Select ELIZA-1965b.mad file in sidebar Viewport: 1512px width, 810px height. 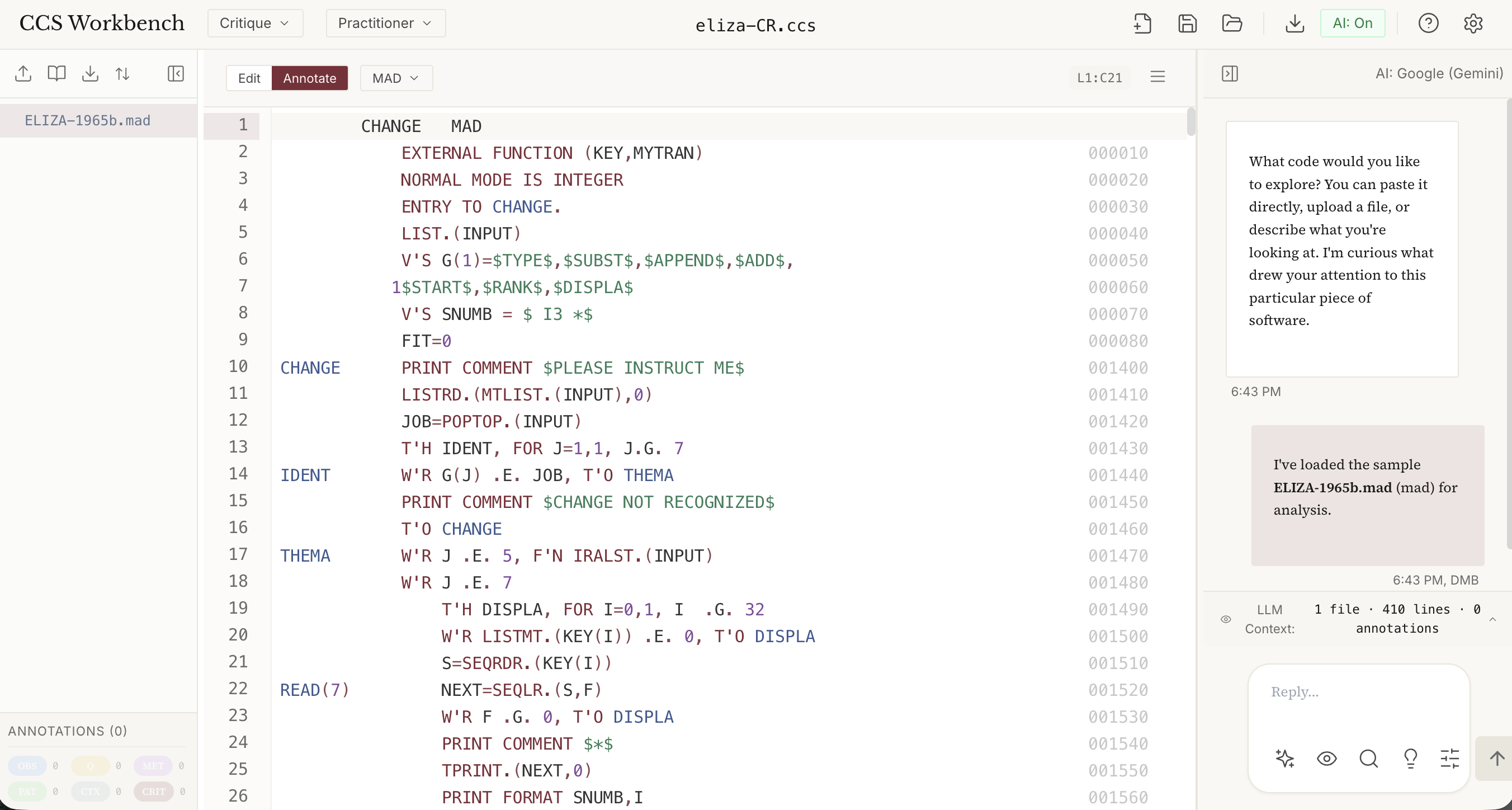point(87,120)
